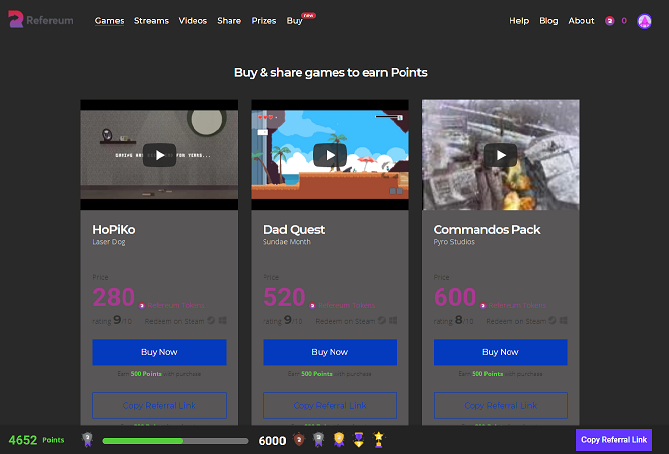The width and height of the screenshot is (669, 454).
Task: Click the current rank badge before progress bar
Action: coord(87,439)
